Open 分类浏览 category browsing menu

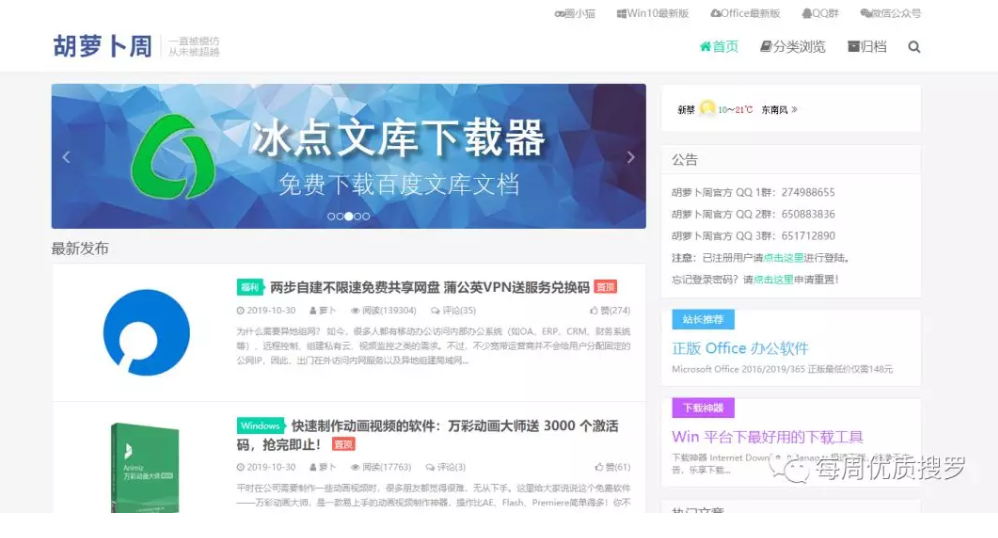[x=793, y=46]
